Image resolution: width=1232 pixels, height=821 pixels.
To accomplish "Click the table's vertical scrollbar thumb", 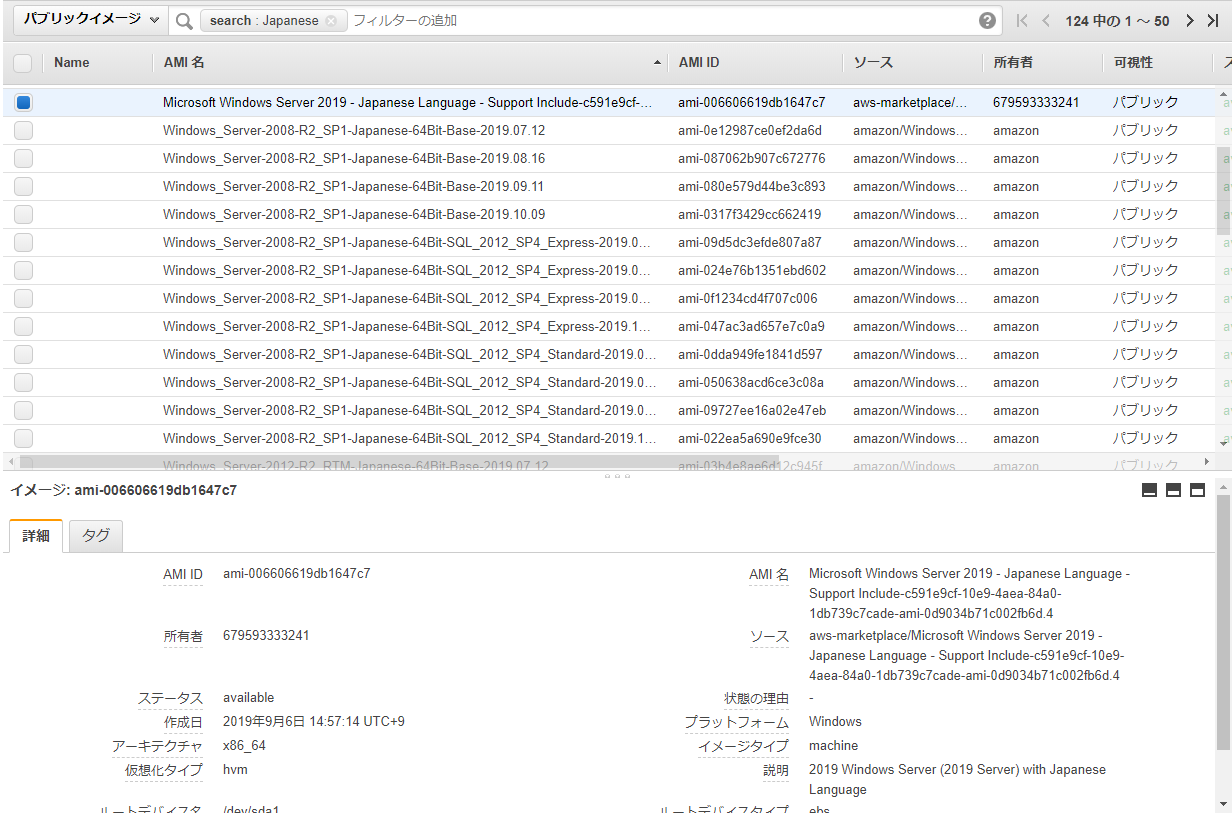I will pos(1223,190).
